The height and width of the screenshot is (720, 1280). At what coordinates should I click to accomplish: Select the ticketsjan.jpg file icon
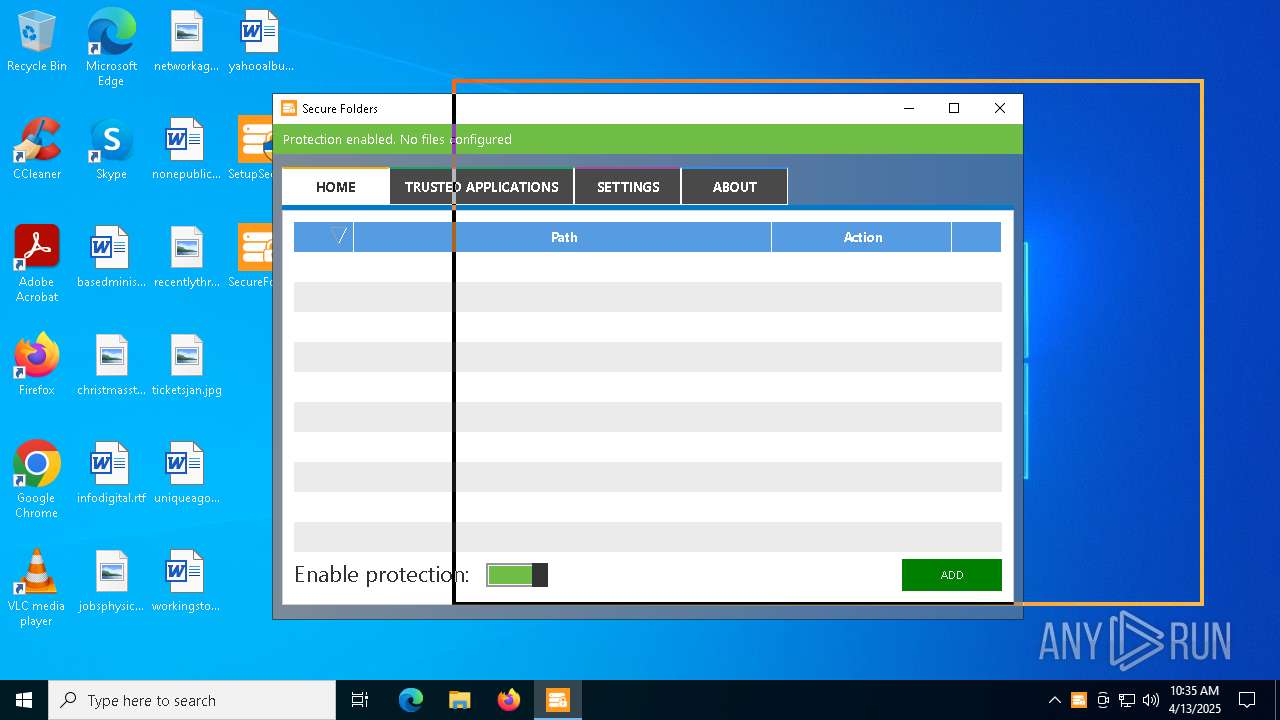coord(186,365)
